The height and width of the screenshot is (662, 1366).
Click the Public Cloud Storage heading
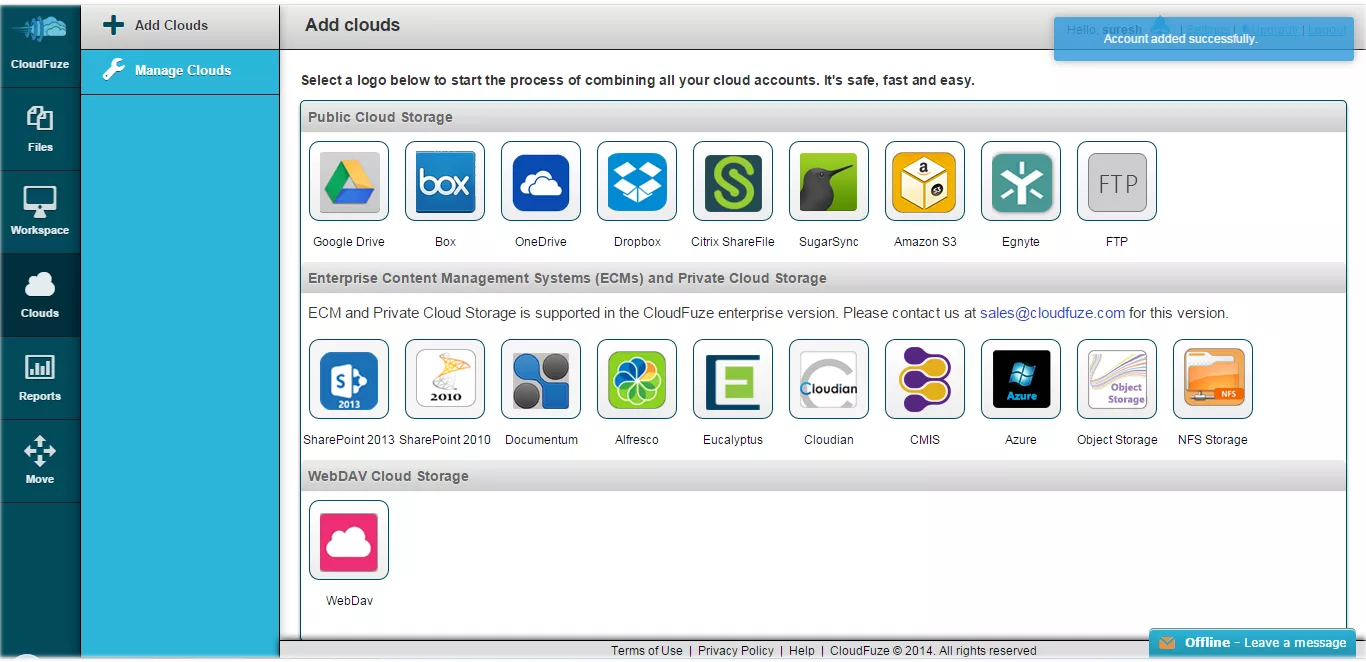point(380,117)
